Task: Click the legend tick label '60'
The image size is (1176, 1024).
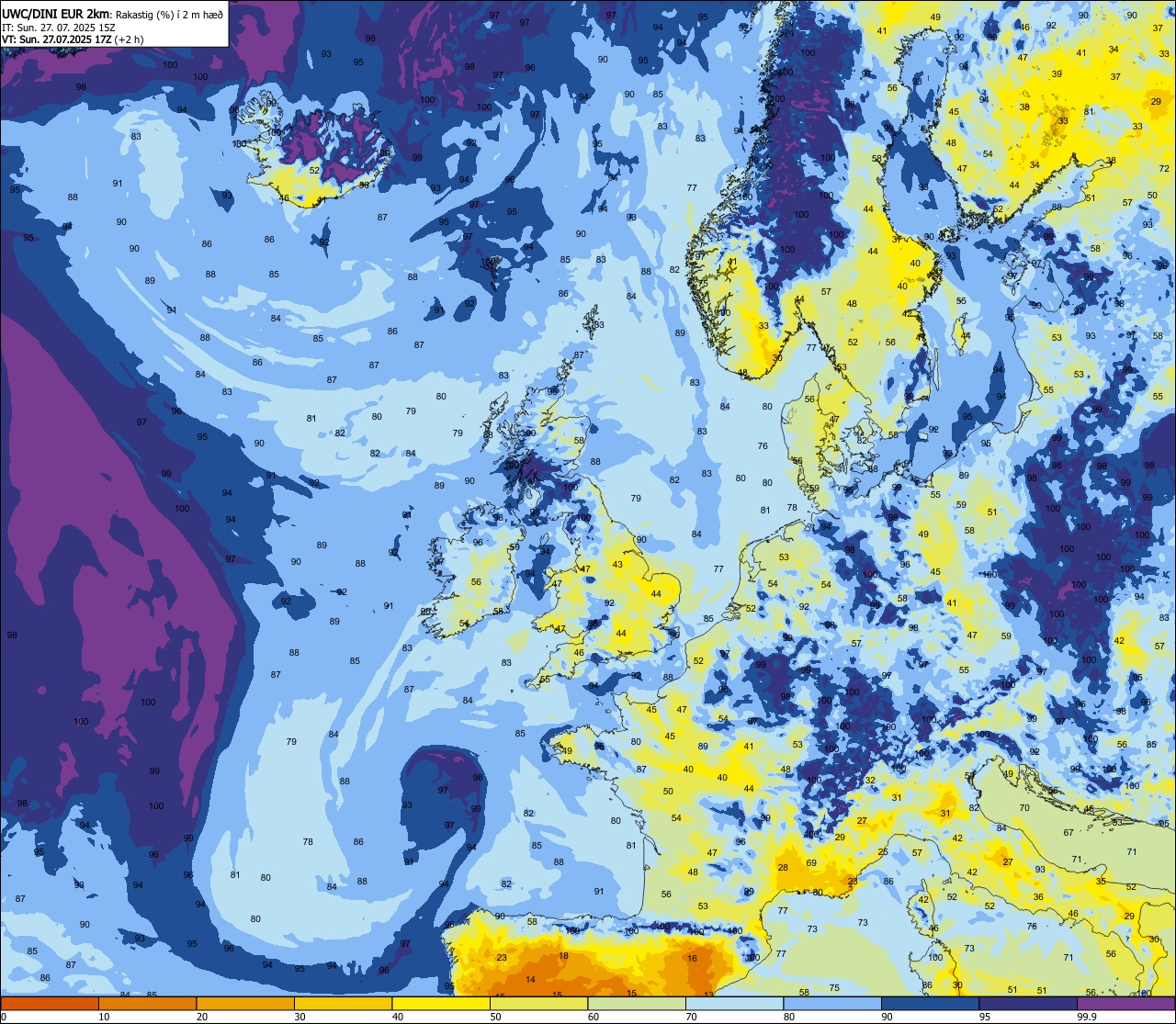Action: point(594,1017)
